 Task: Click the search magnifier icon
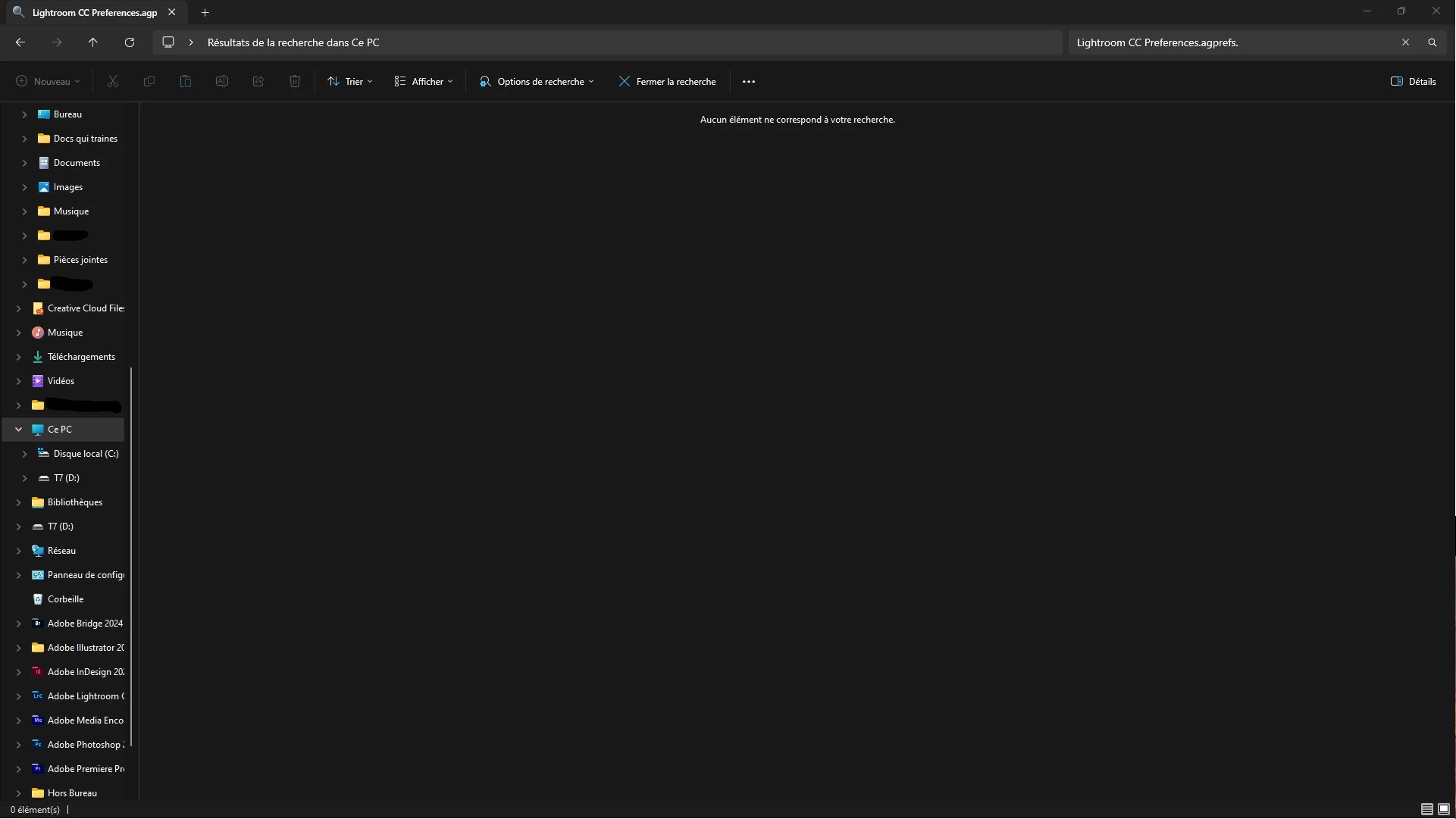[1432, 42]
